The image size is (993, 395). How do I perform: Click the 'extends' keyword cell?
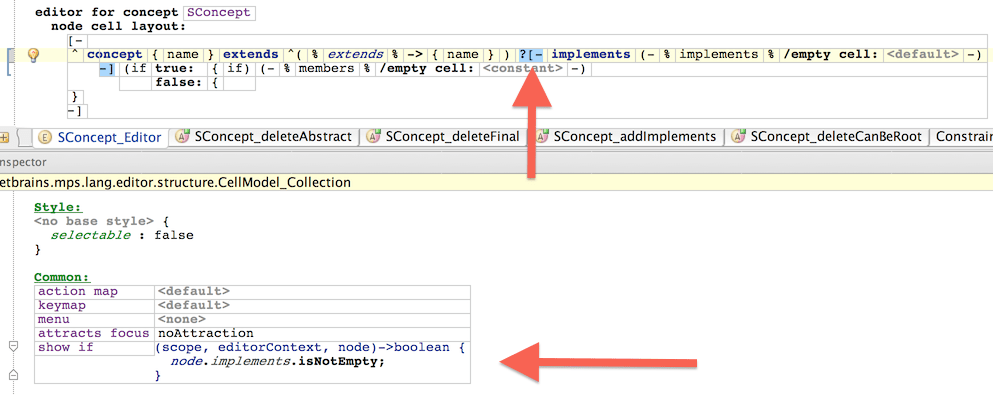pos(250,54)
